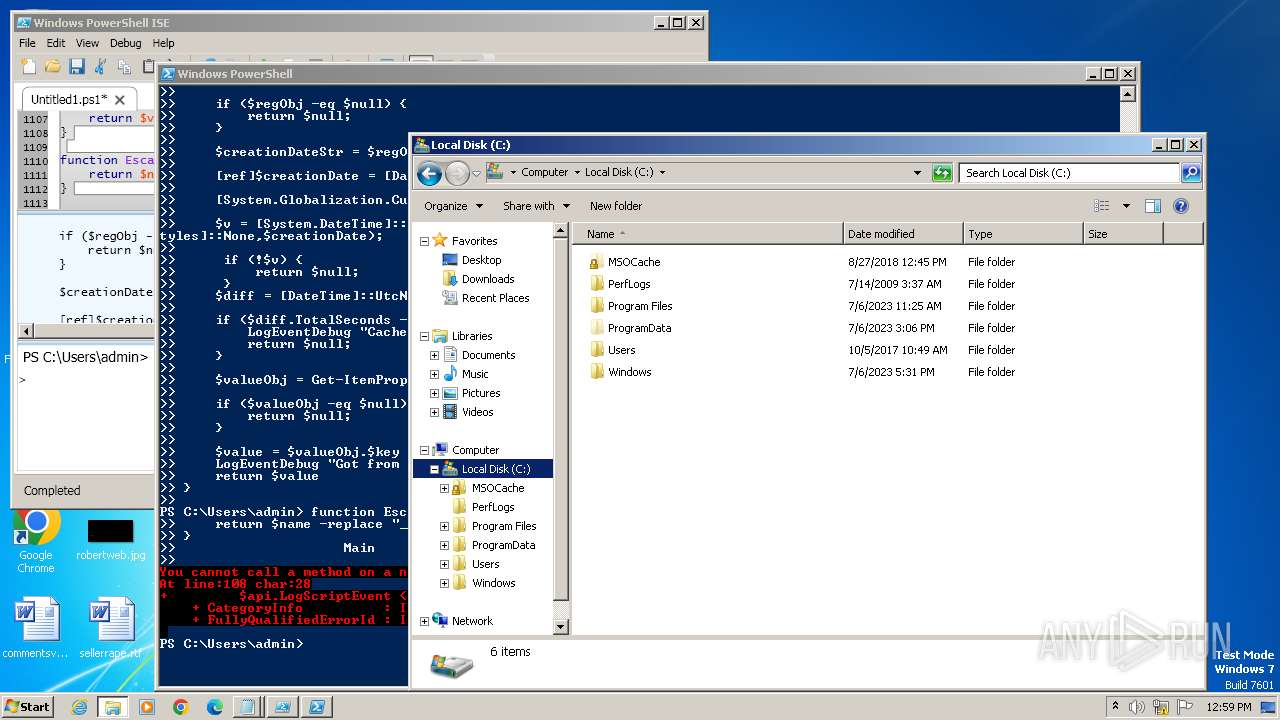Select the sellerrape.rtf desktop document

click(x=110, y=629)
